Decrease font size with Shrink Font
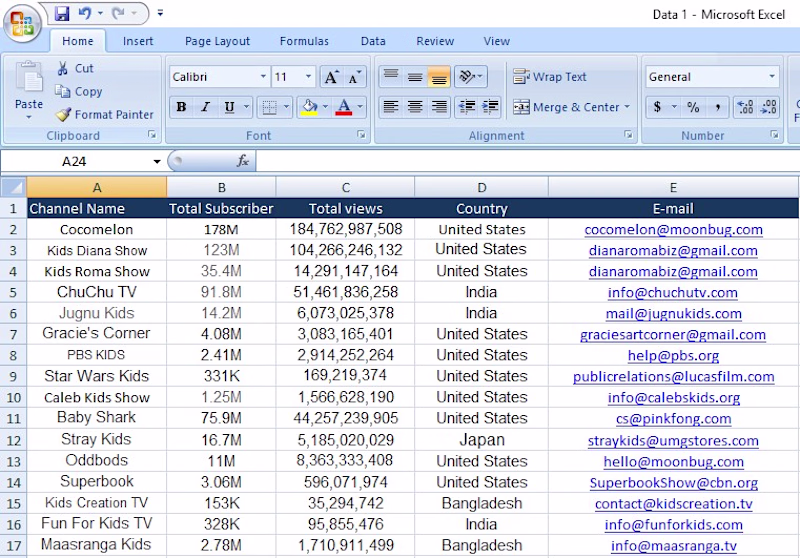 [x=355, y=78]
